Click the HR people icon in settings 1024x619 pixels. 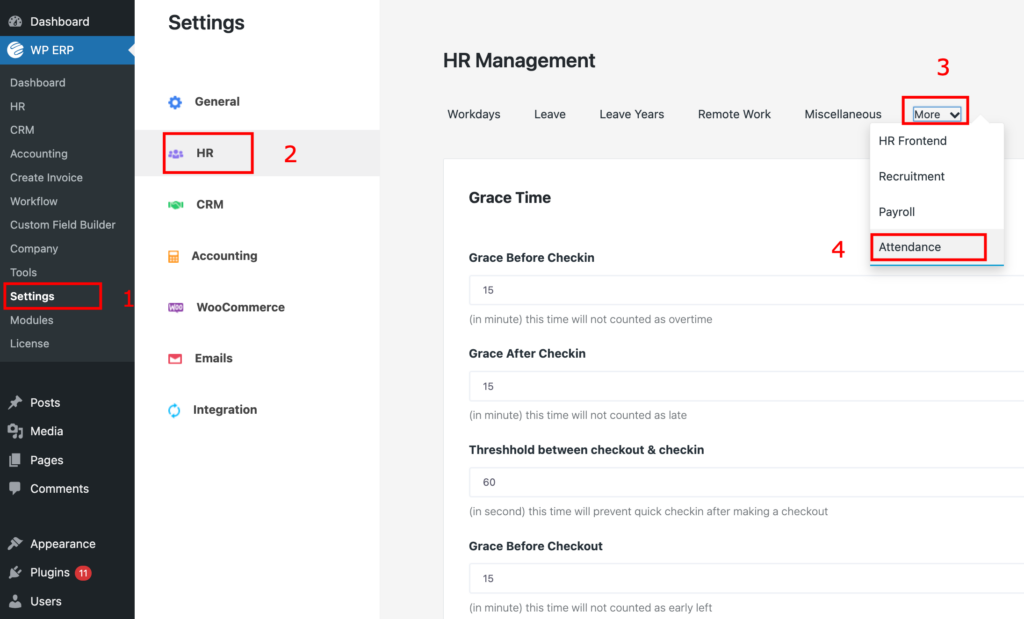(x=176, y=154)
